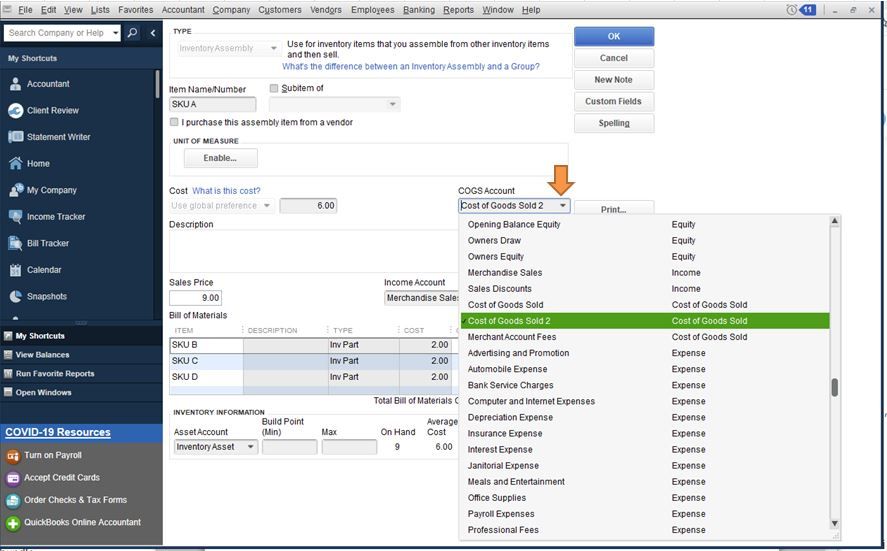This screenshot has width=887, height=551.
Task: Click the Sales Price field
Action: tap(196, 298)
